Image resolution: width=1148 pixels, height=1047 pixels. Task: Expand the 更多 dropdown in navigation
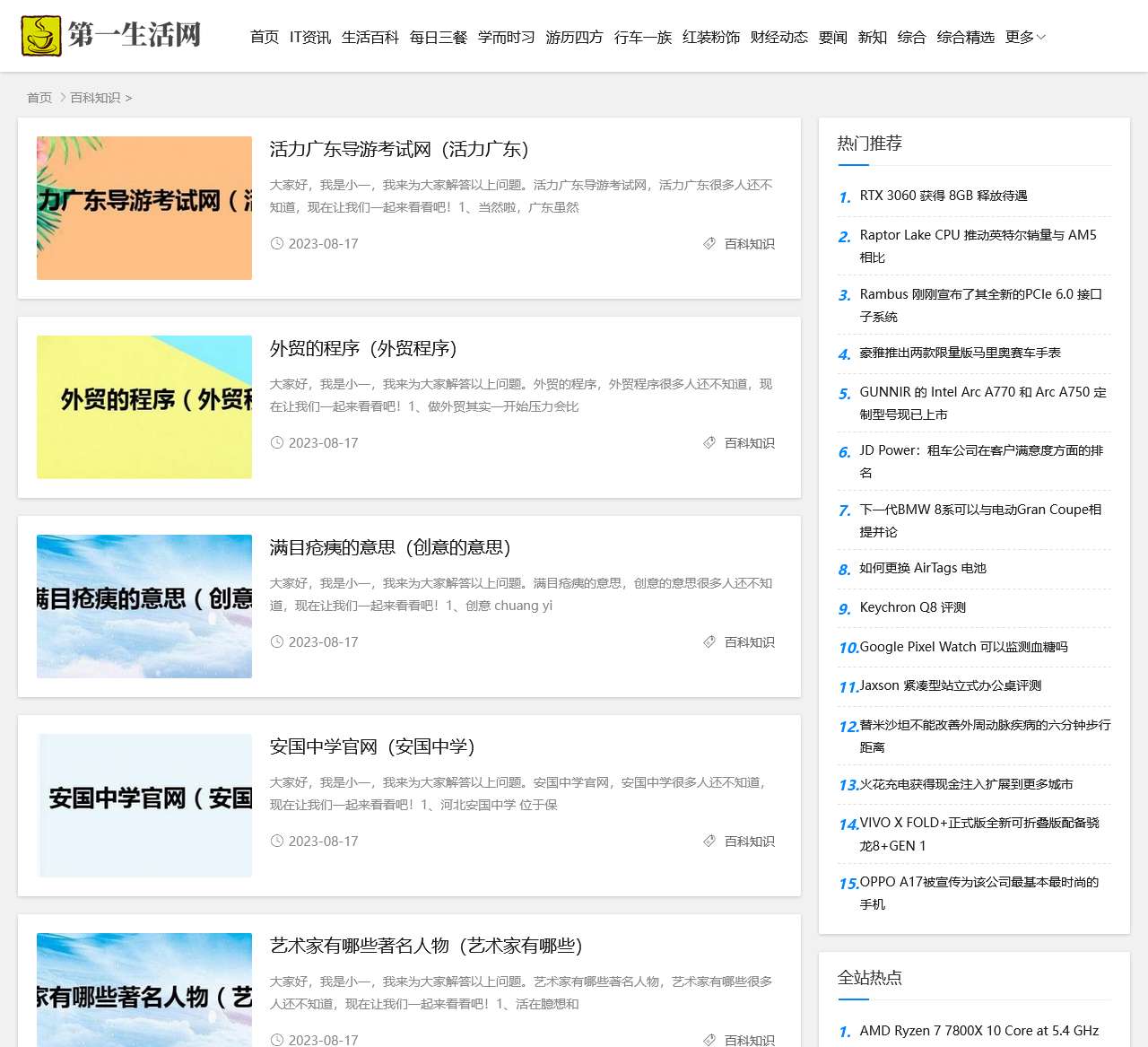click(x=1025, y=37)
